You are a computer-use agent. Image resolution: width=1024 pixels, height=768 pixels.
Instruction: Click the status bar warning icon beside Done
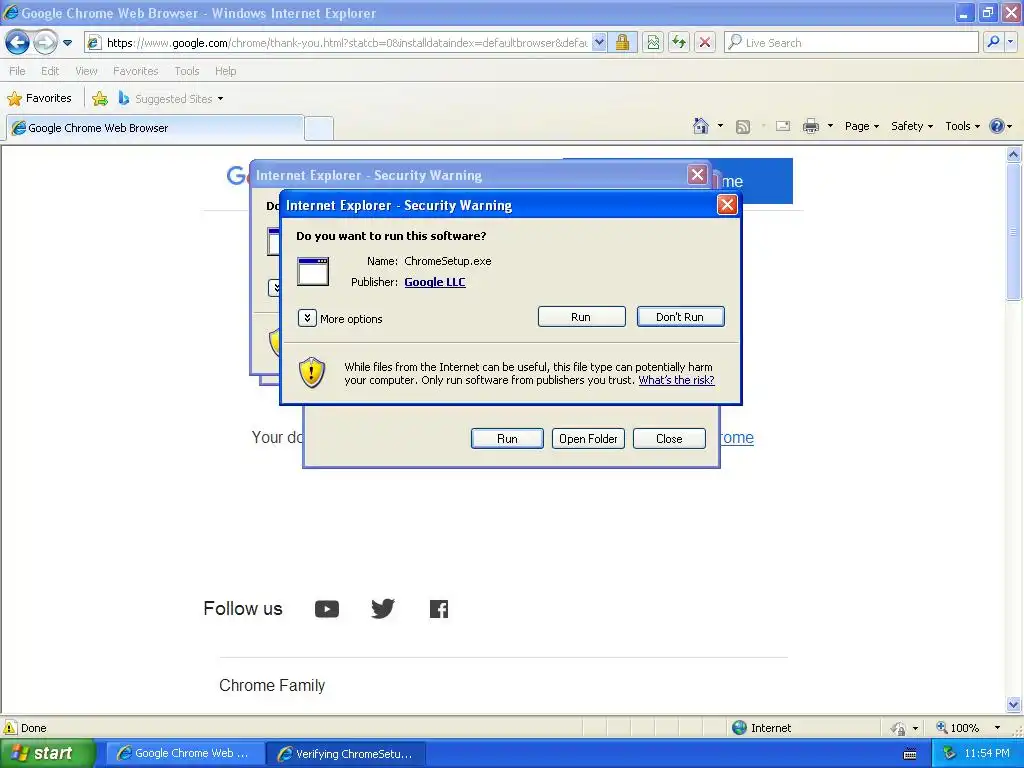pyautogui.click(x=10, y=728)
